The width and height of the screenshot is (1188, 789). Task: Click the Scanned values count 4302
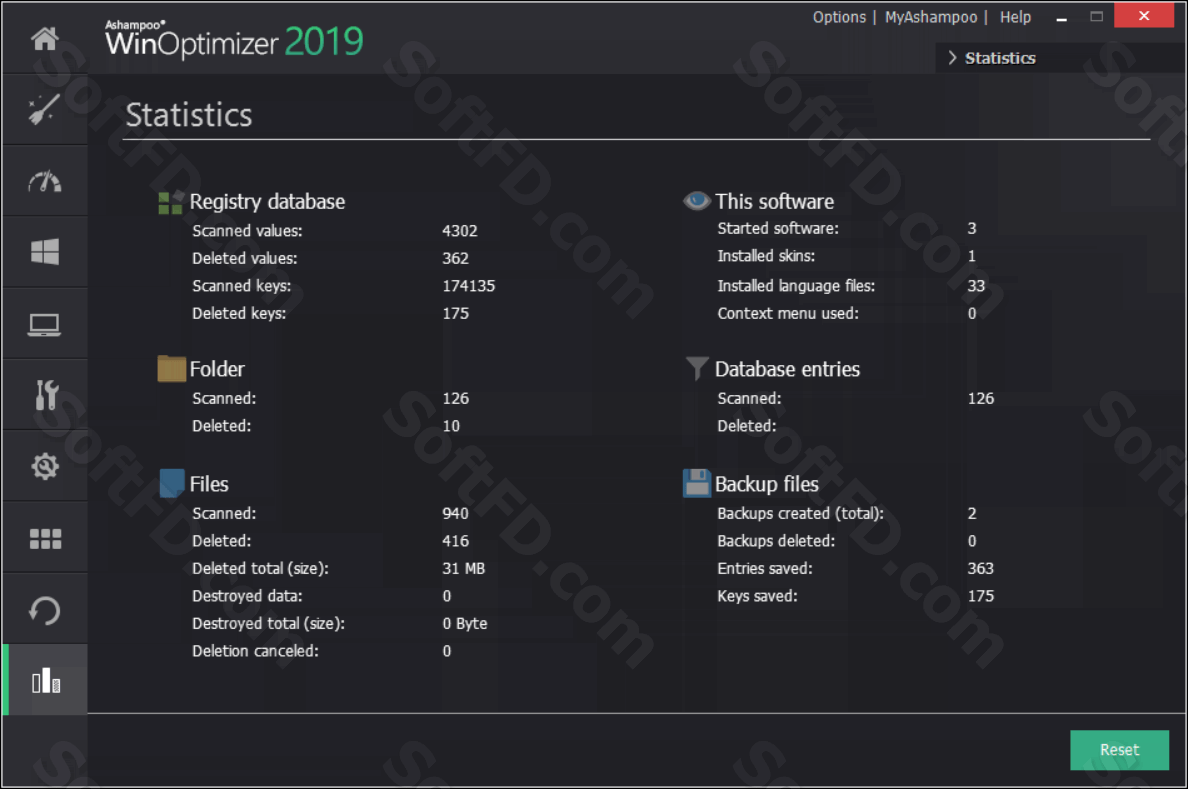pyautogui.click(x=459, y=230)
